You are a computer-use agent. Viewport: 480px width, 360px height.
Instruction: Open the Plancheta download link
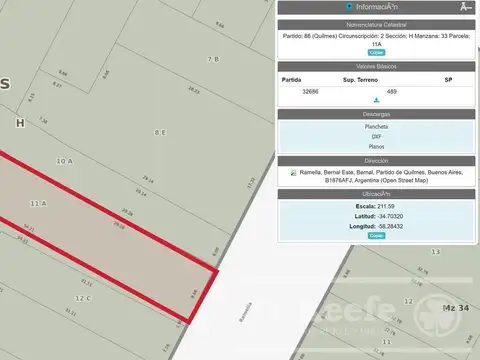[376, 127]
